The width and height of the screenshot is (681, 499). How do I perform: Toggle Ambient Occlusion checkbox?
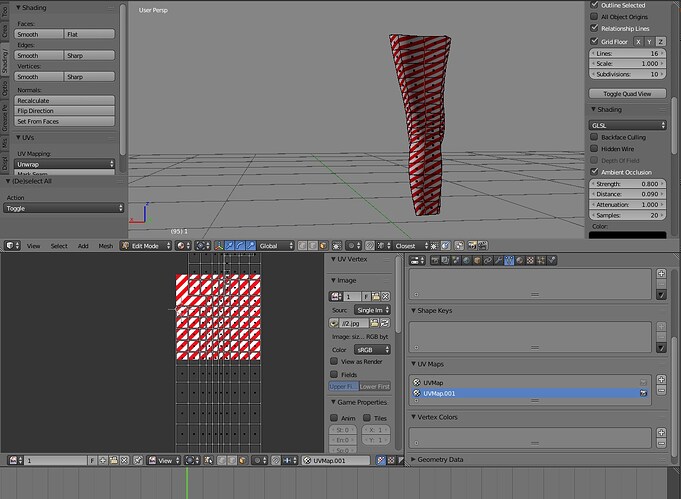click(595, 172)
